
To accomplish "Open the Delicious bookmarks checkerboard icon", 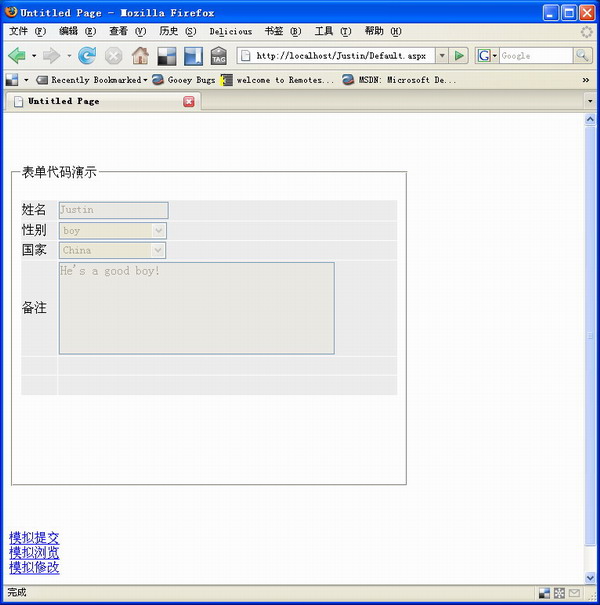I will (x=167, y=56).
